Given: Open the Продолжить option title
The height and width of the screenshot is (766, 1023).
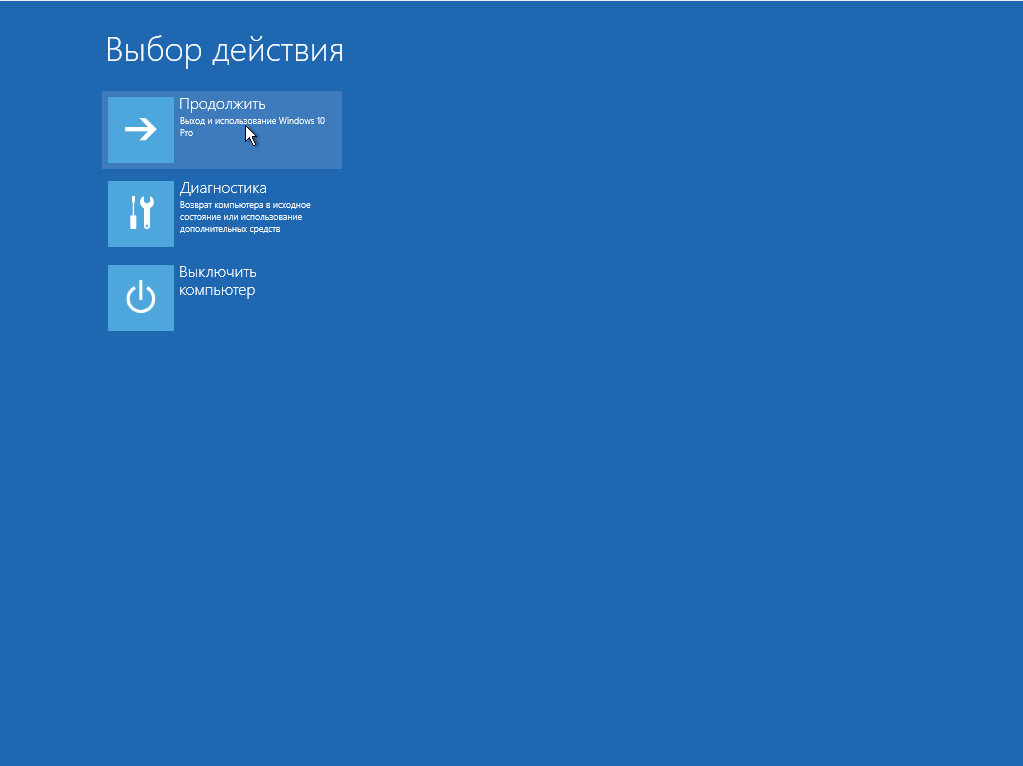Looking at the screenshot, I should (222, 104).
